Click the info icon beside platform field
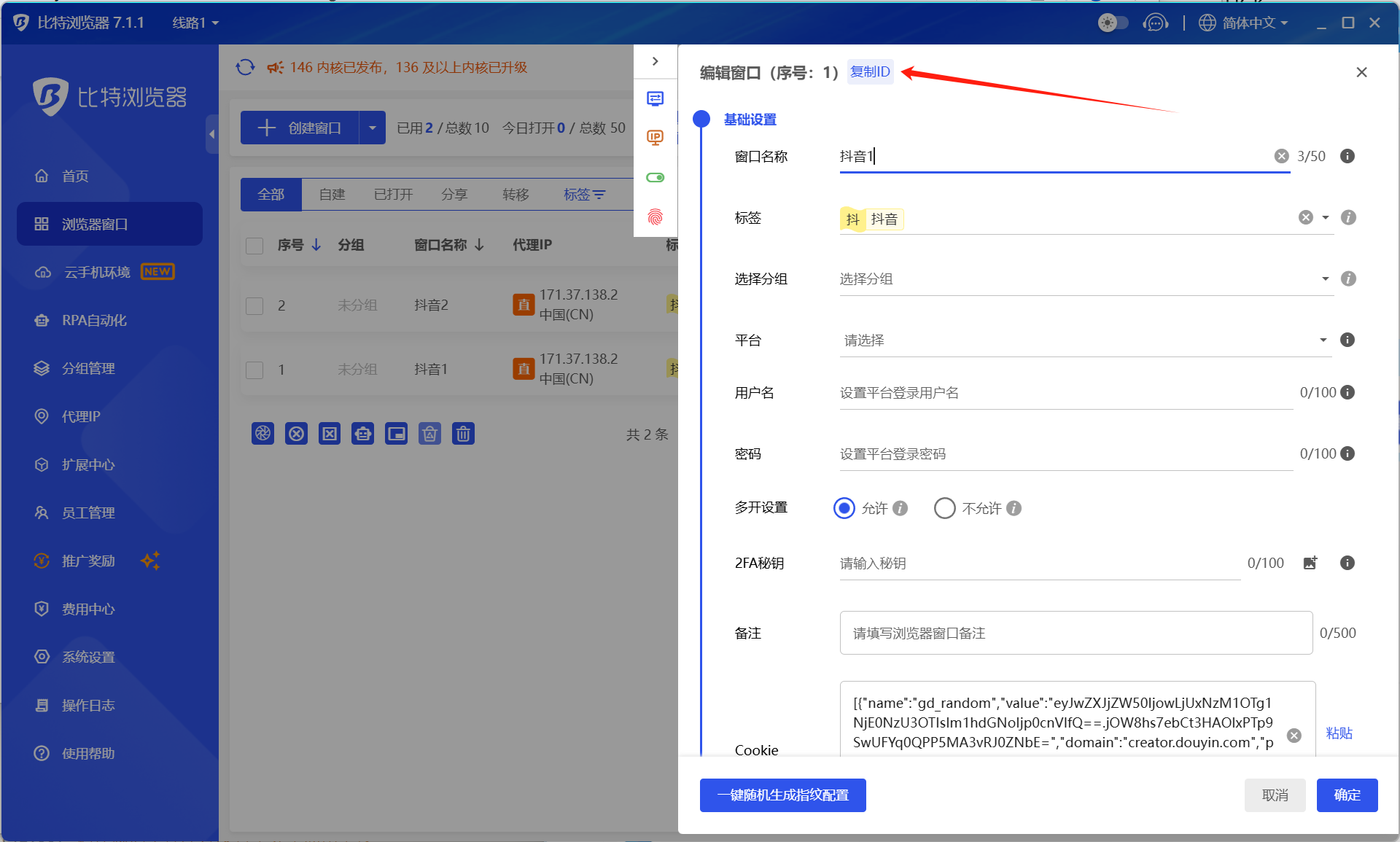This screenshot has width=1400, height=842. pyautogui.click(x=1347, y=340)
